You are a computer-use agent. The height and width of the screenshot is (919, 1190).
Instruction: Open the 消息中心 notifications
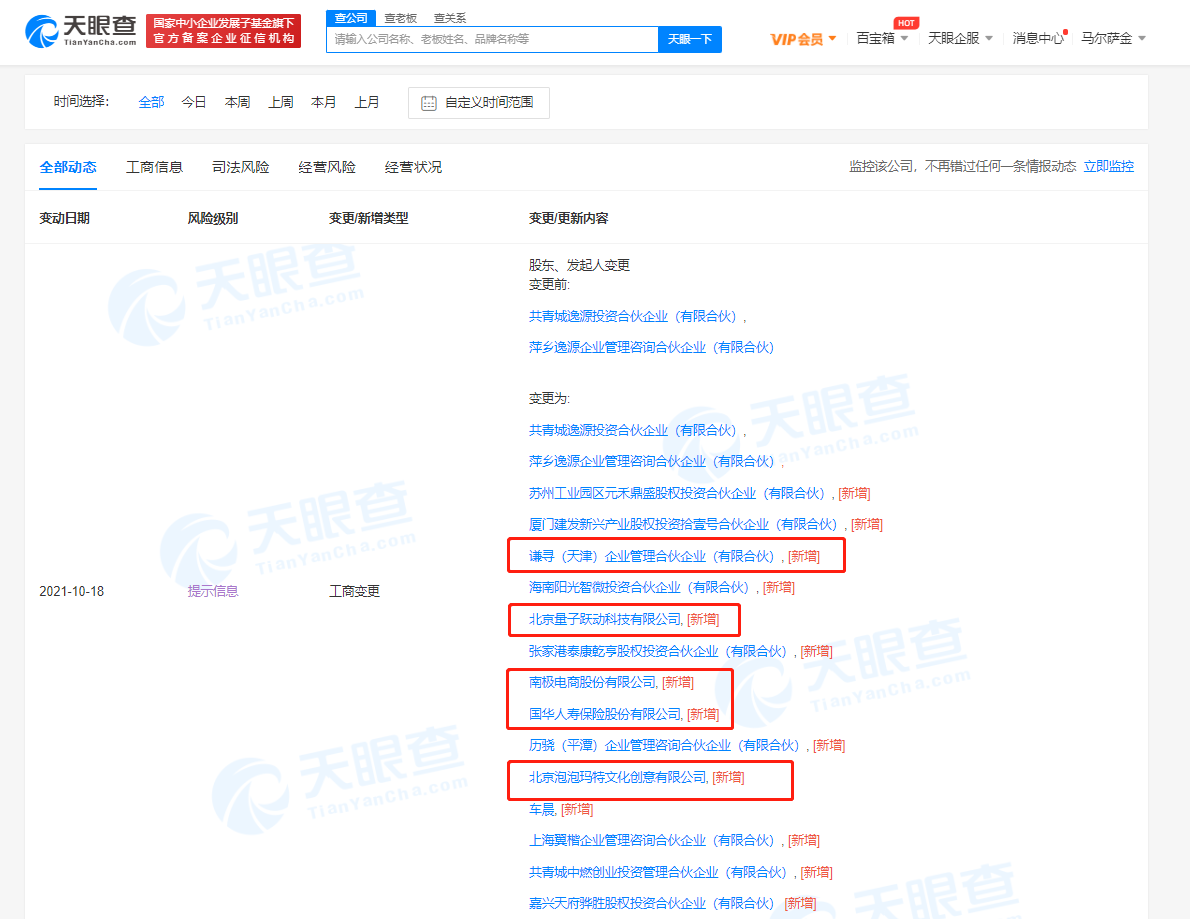coord(1038,38)
